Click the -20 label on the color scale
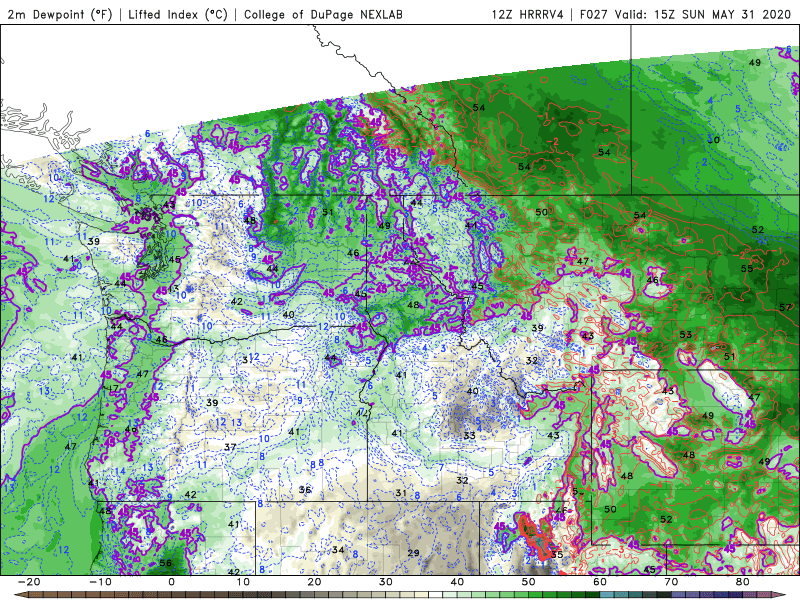Screen dimensions: 800x600 tap(29, 582)
